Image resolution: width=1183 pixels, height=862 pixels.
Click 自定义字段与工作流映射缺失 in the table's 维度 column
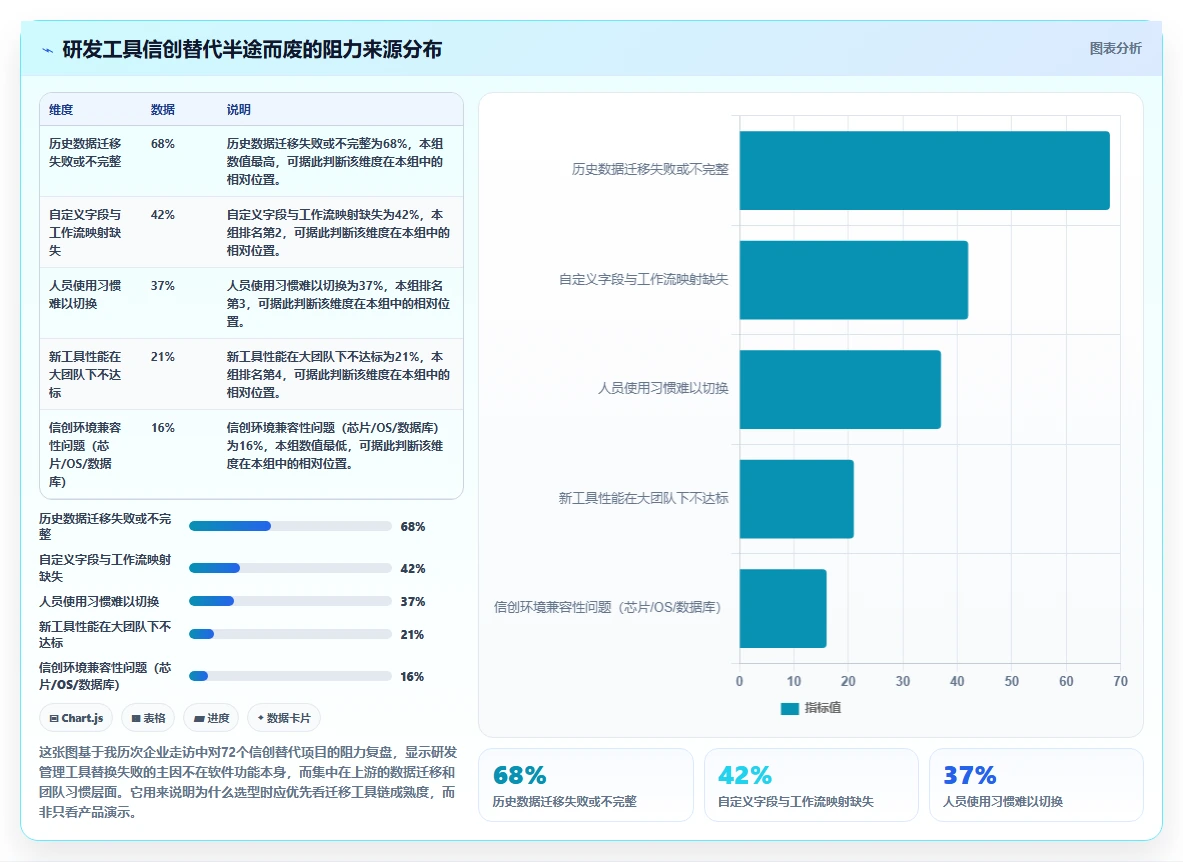[x=85, y=232]
